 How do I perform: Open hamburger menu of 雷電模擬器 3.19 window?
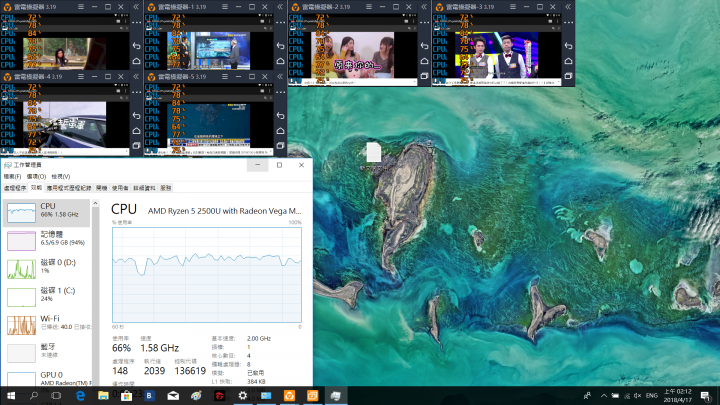point(81,7)
